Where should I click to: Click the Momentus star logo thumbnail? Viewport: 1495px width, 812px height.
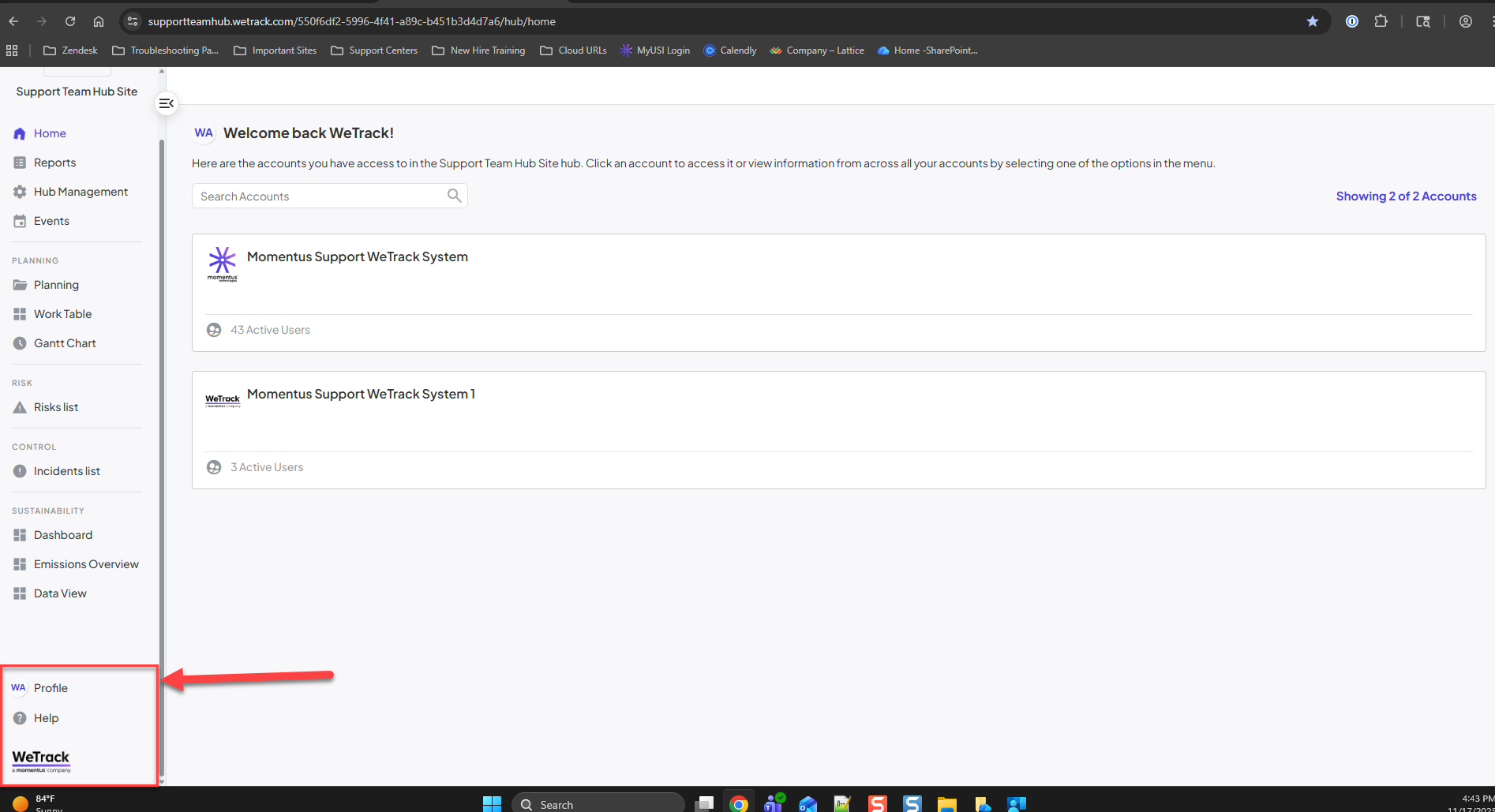(223, 264)
